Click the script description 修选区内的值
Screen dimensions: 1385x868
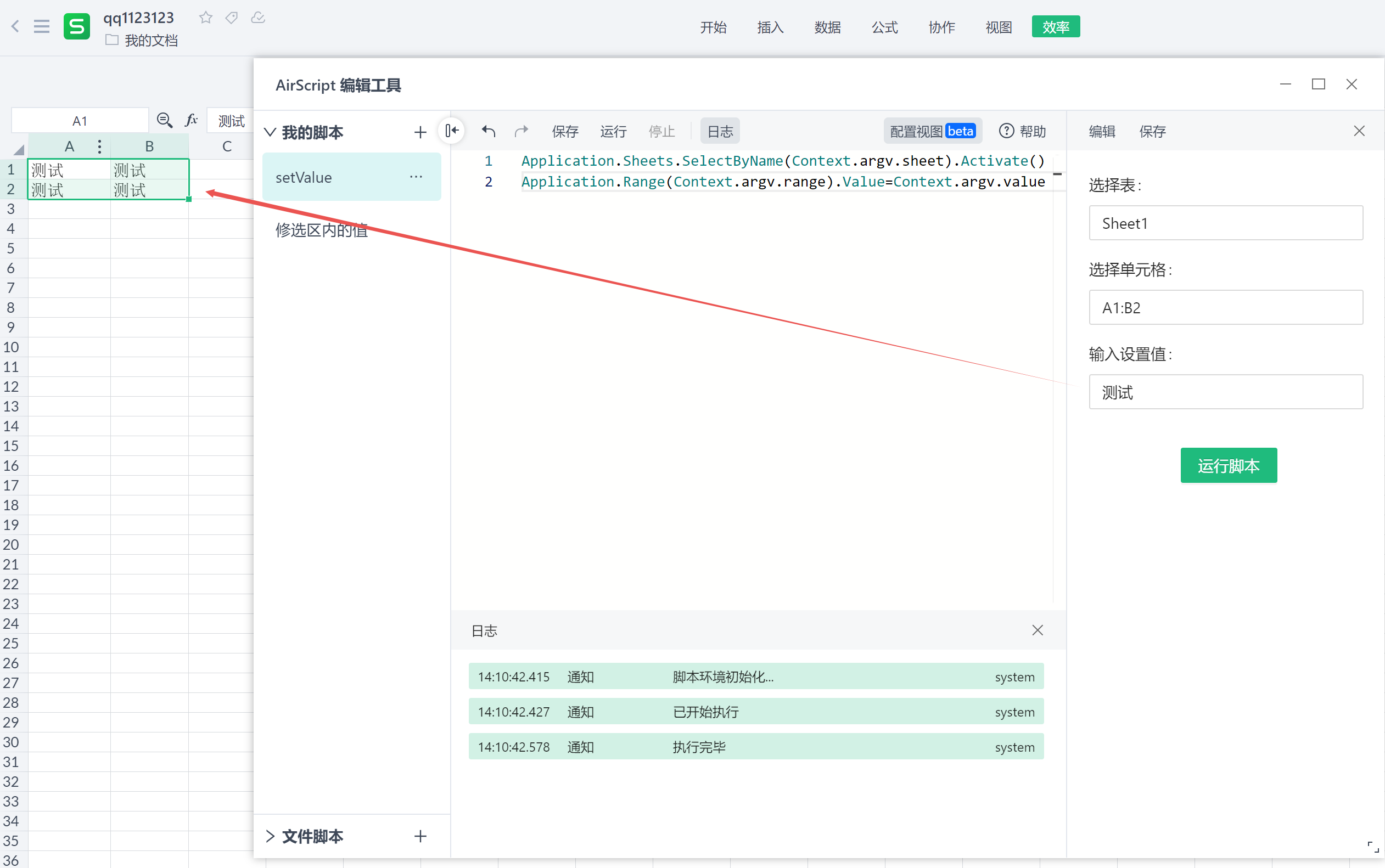coord(321,230)
